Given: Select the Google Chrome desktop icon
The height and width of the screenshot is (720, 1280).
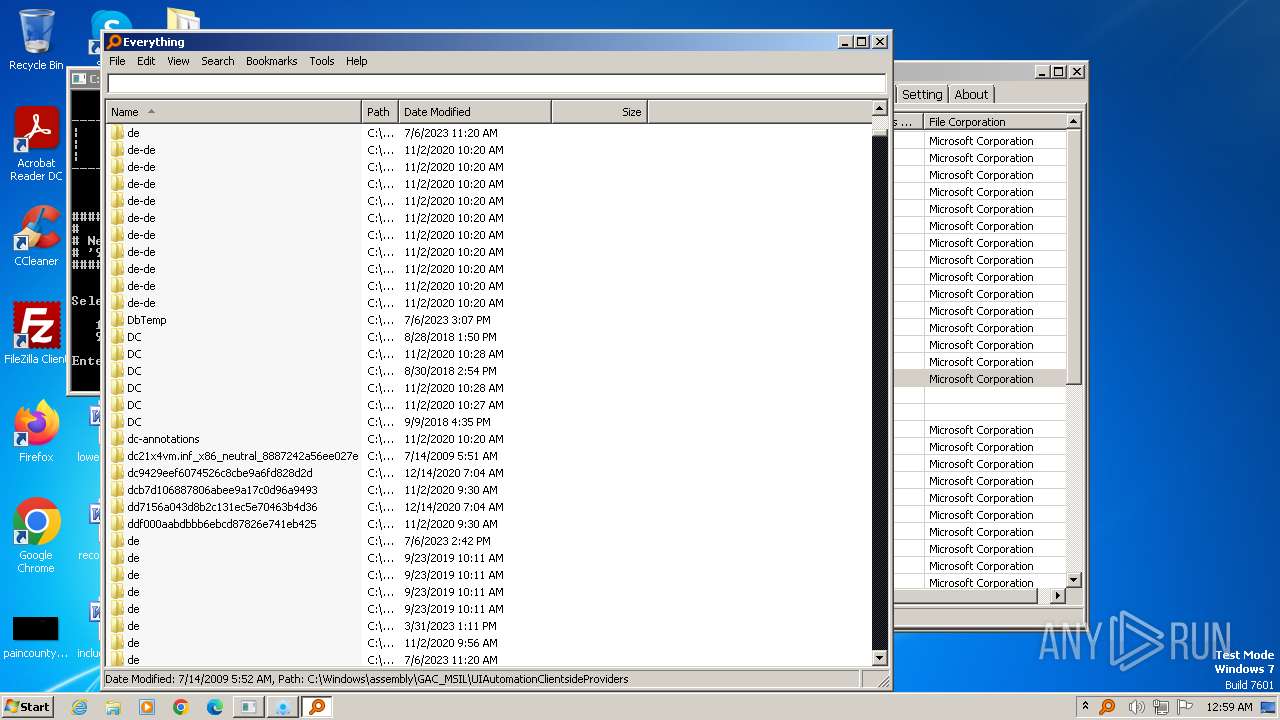Looking at the screenshot, I should [x=36, y=536].
